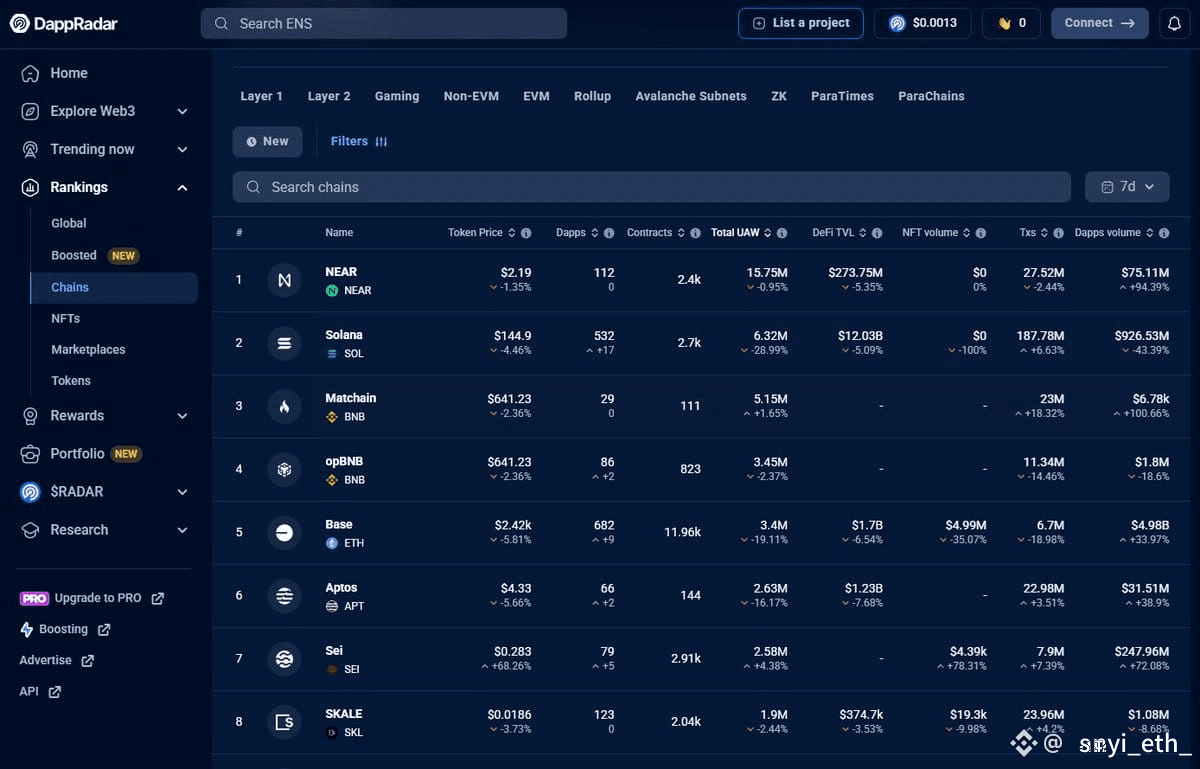
Task: Toggle the New chains filter
Action: tap(267, 141)
